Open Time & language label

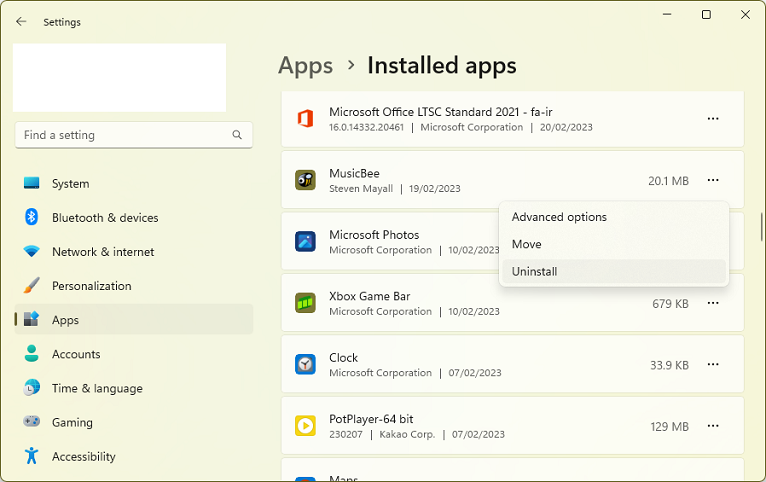(x=98, y=389)
